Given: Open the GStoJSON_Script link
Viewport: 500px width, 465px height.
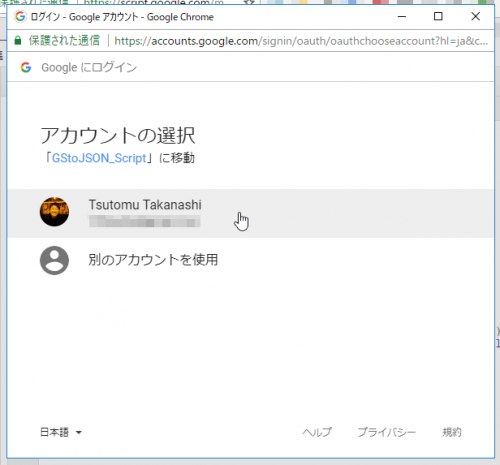Looking at the screenshot, I should [99, 158].
